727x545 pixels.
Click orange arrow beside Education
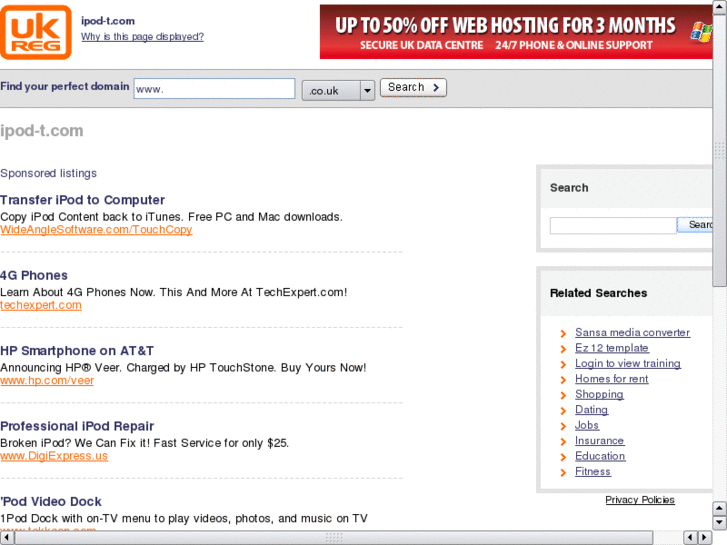pyautogui.click(x=563, y=457)
